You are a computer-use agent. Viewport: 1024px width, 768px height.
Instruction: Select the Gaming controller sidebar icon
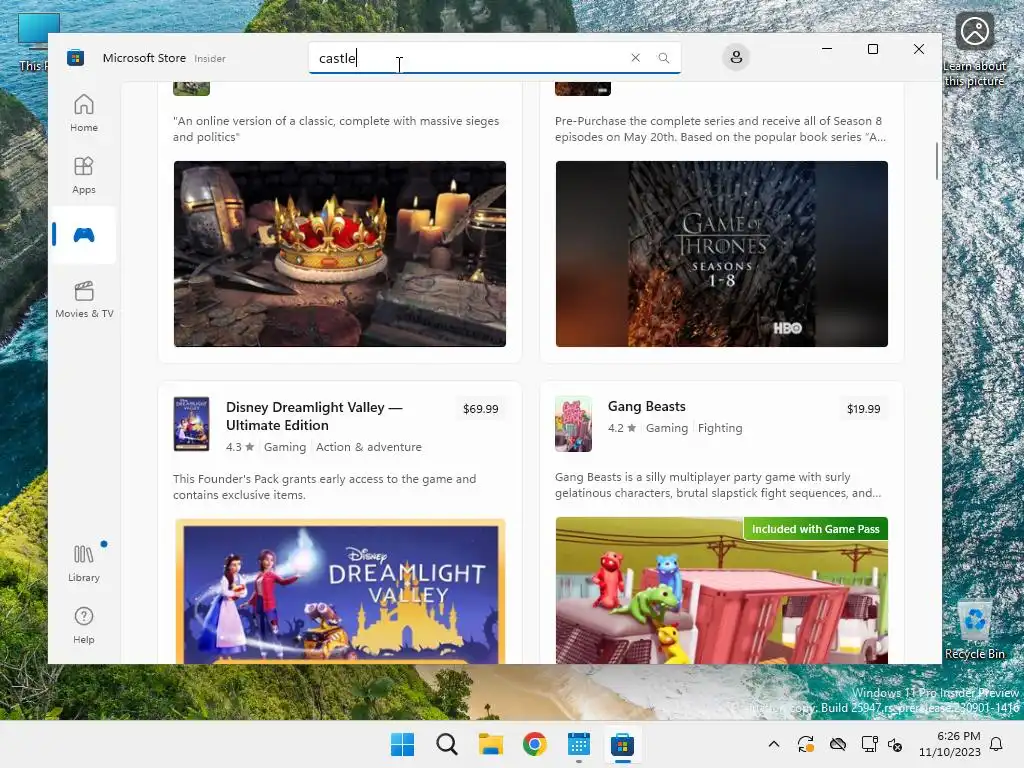(84, 235)
